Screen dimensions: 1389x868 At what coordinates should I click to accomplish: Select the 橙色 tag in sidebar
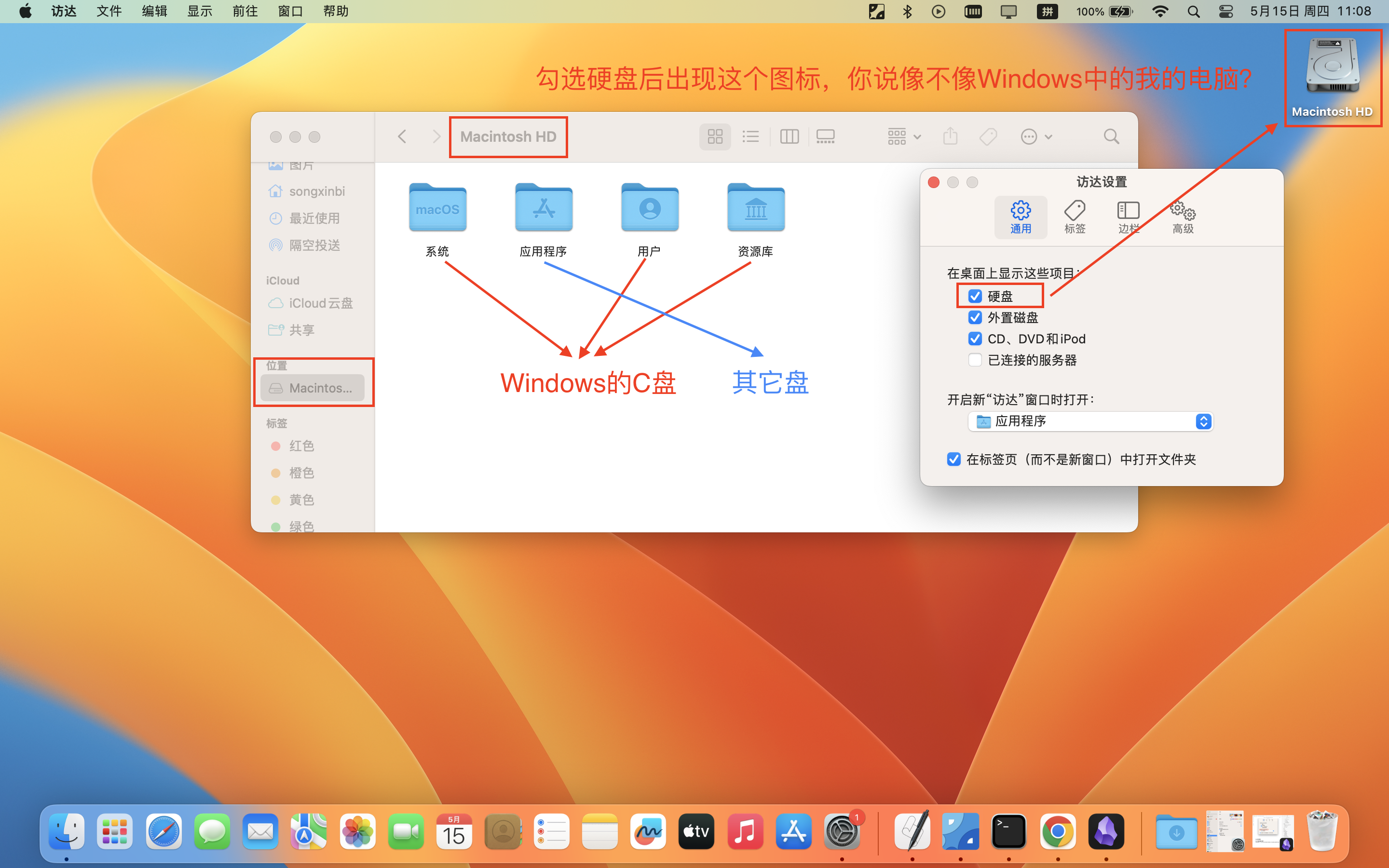(x=313, y=473)
